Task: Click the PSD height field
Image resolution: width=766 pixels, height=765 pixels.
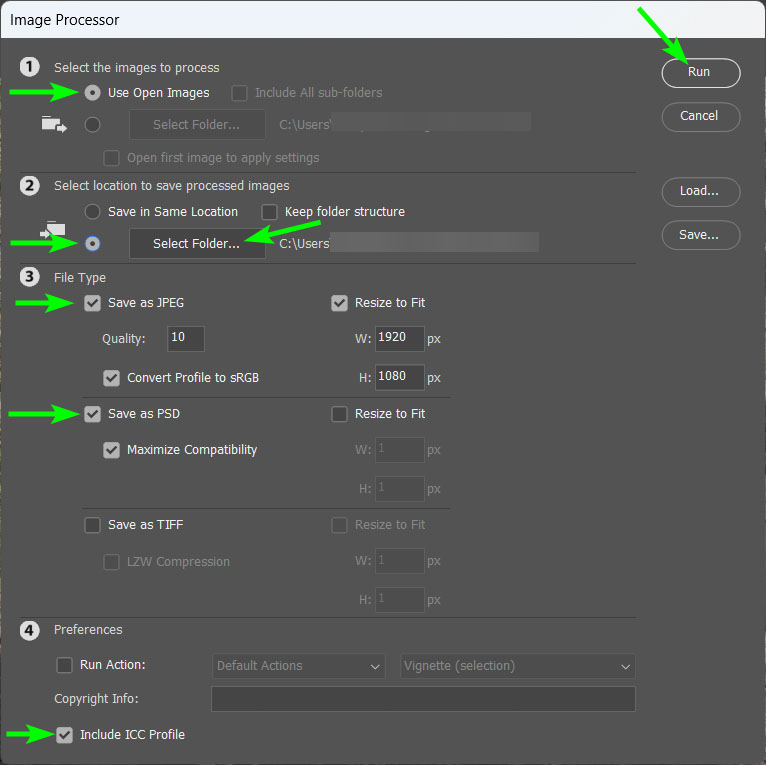Action: (400, 489)
